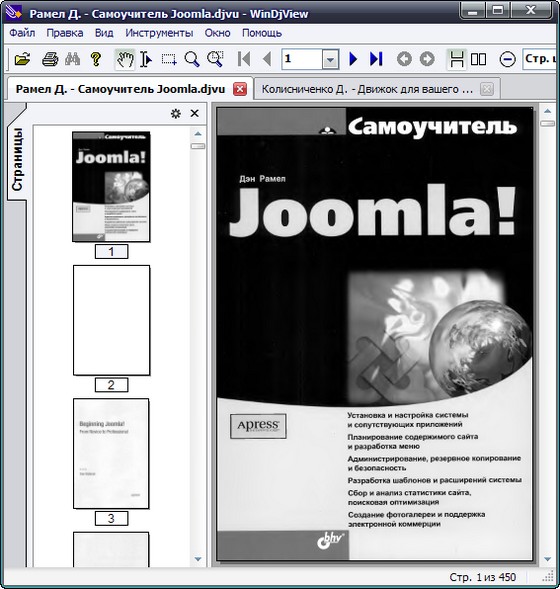Navigate back in view history
Screen dimensions: 560x589
(x=404, y=59)
